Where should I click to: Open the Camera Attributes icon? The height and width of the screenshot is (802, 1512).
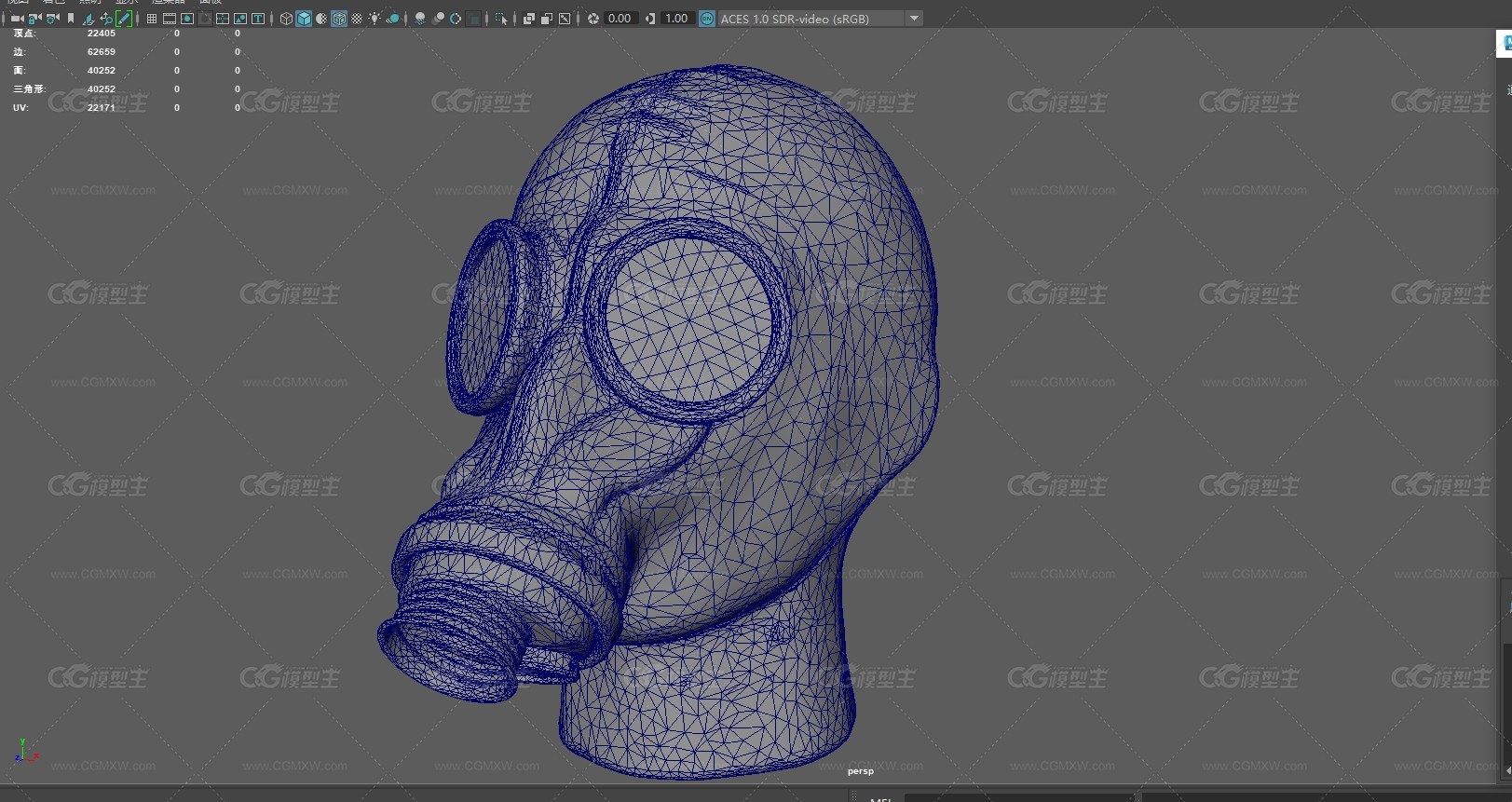pyautogui.click(x=52, y=19)
